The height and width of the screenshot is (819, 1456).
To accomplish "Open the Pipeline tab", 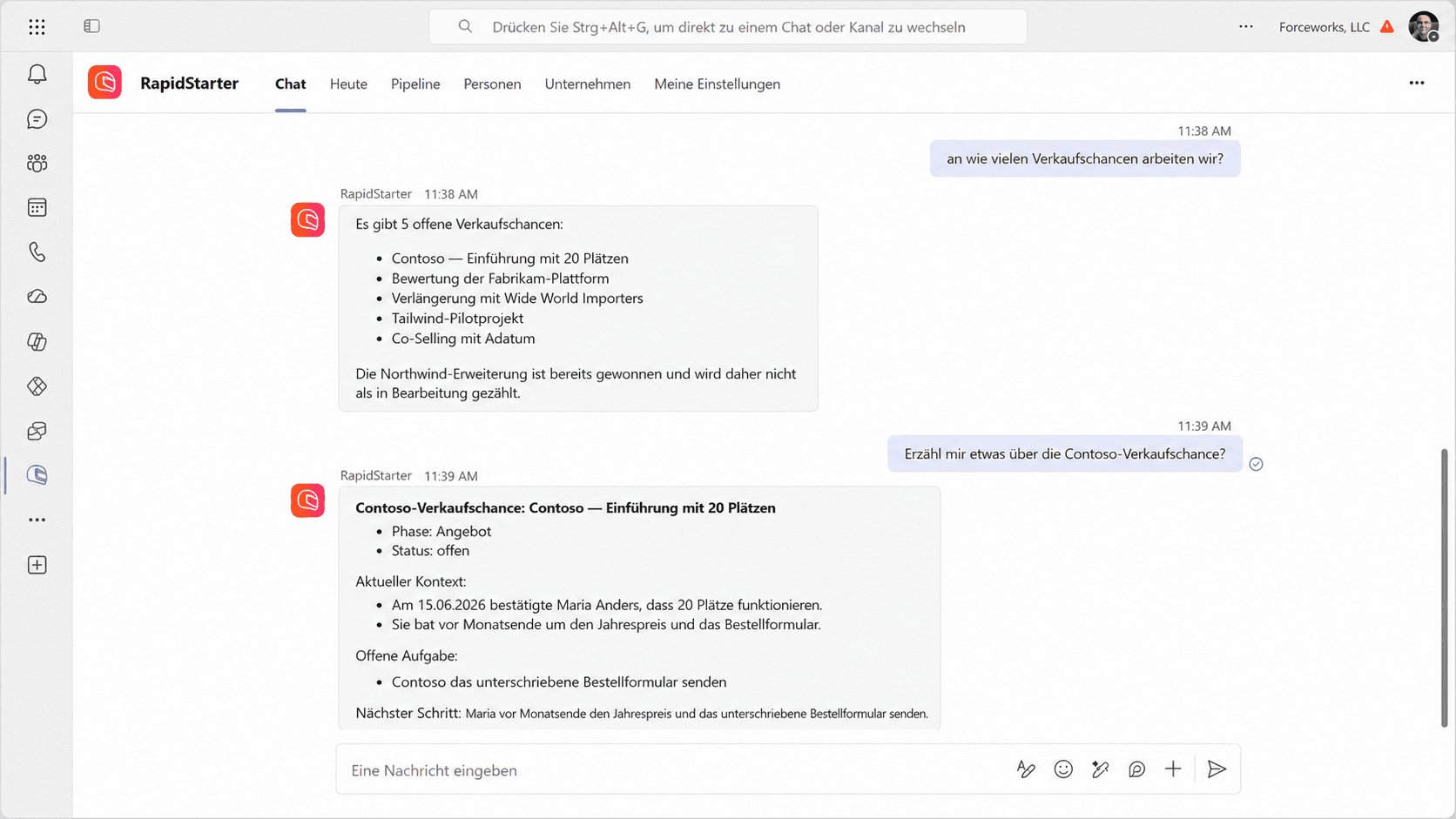I will (415, 84).
